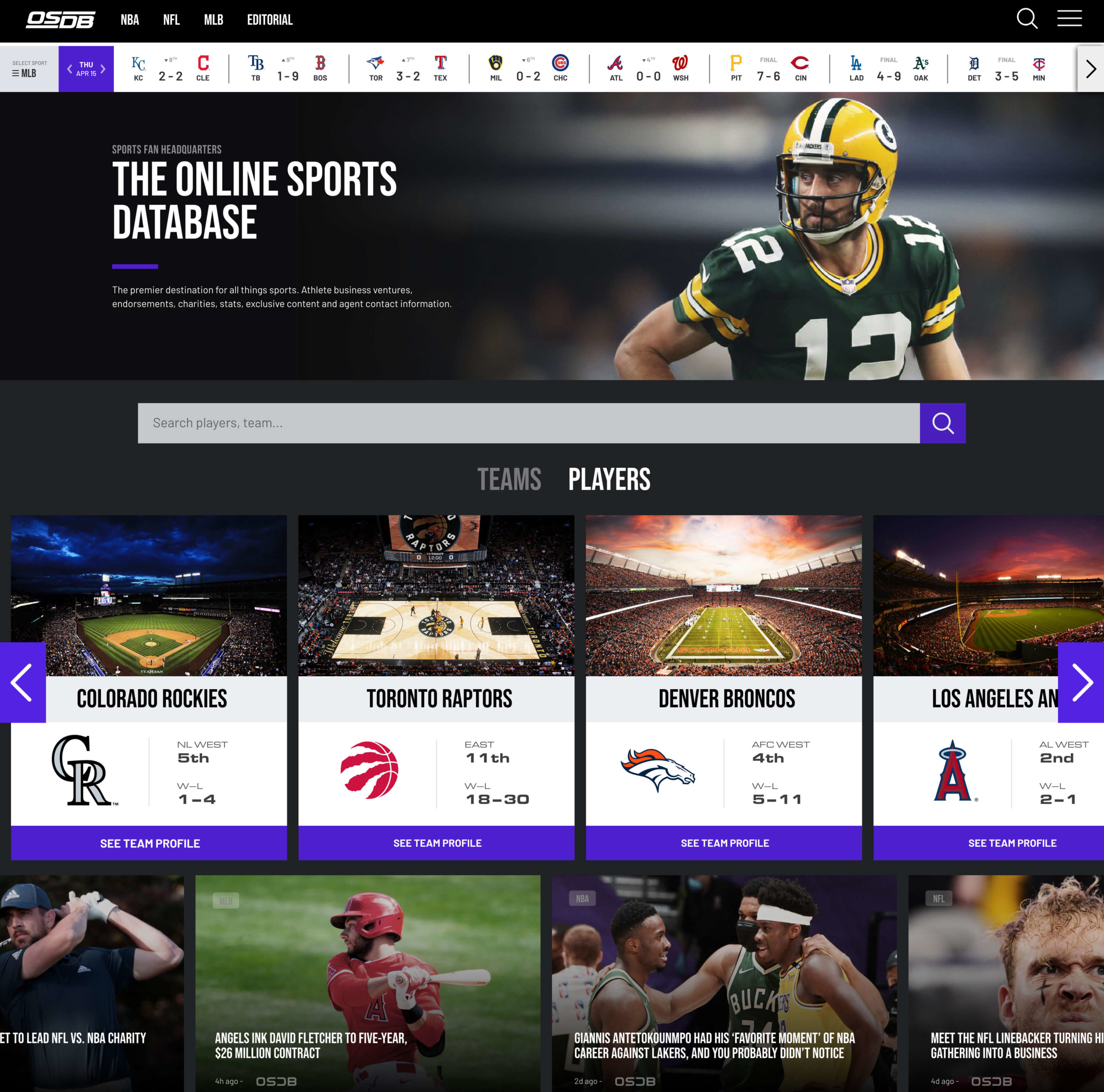Open the hamburger menu in the header
The height and width of the screenshot is (1092, 1104).
pos(1069,18)
